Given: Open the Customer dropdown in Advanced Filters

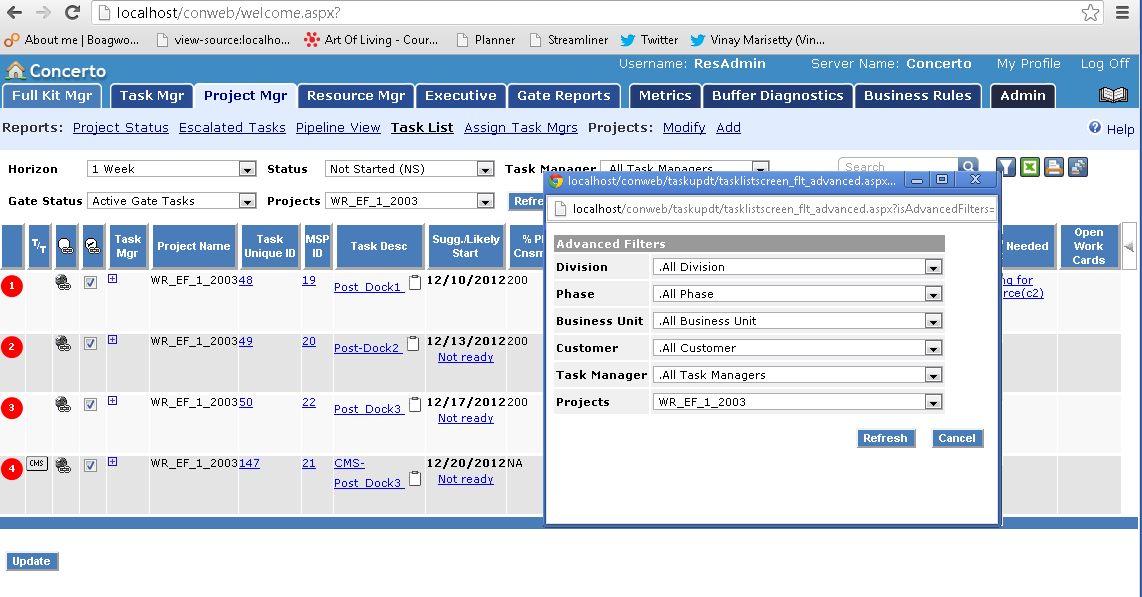Looking at the screenshot, I should (x=798, y=348).
